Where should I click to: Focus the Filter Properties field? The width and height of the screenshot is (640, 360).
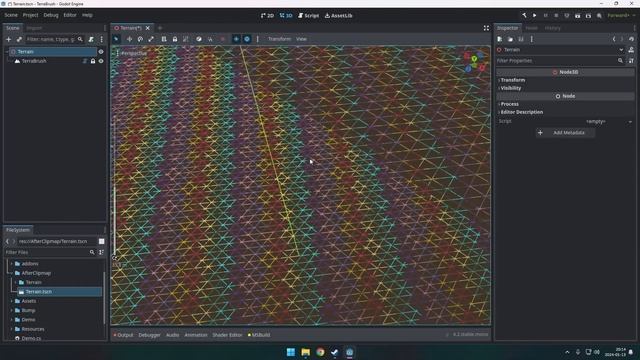coord(560,61)
